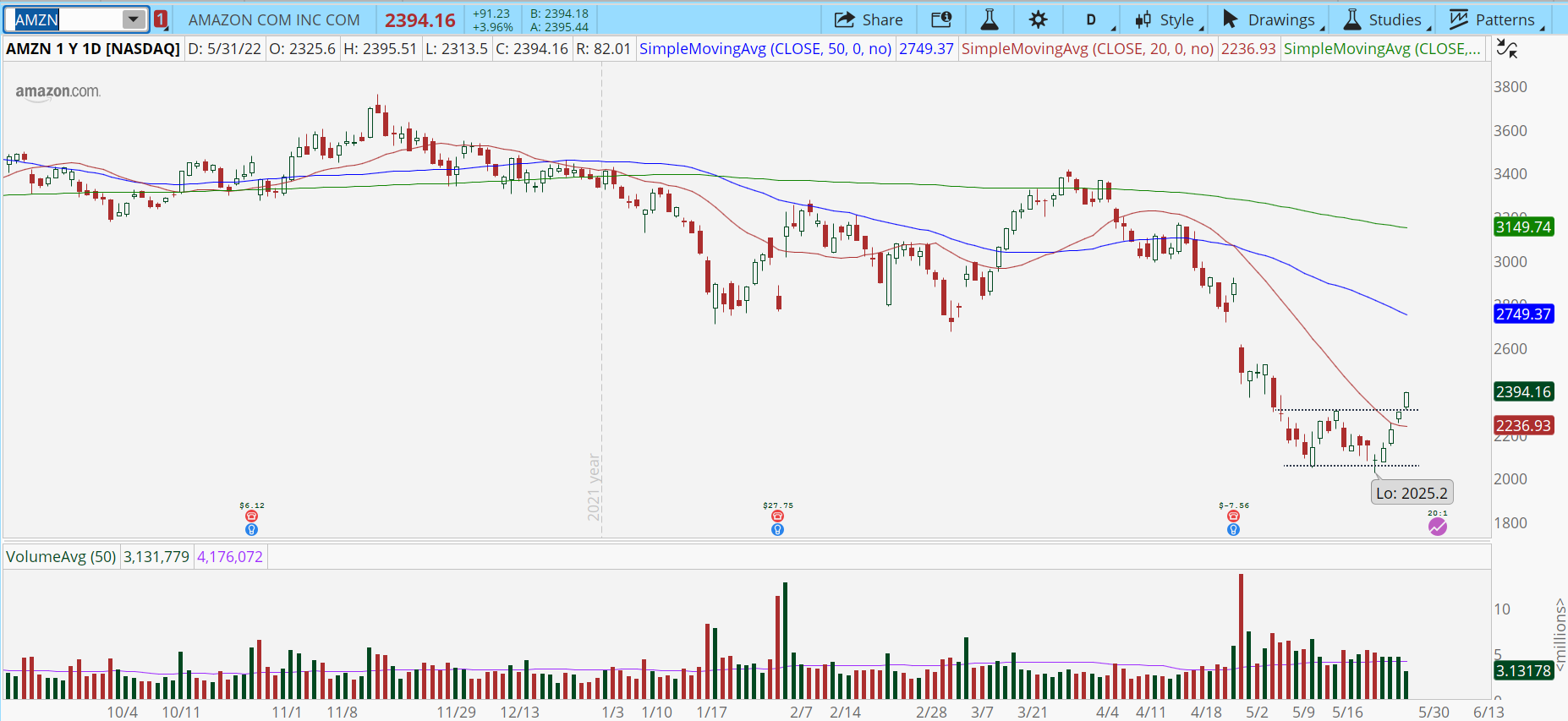
Task: Select the blue SimpleMovingAvg (CLOSE, 50, 0, no) label
Action: (x=765, y=49)
